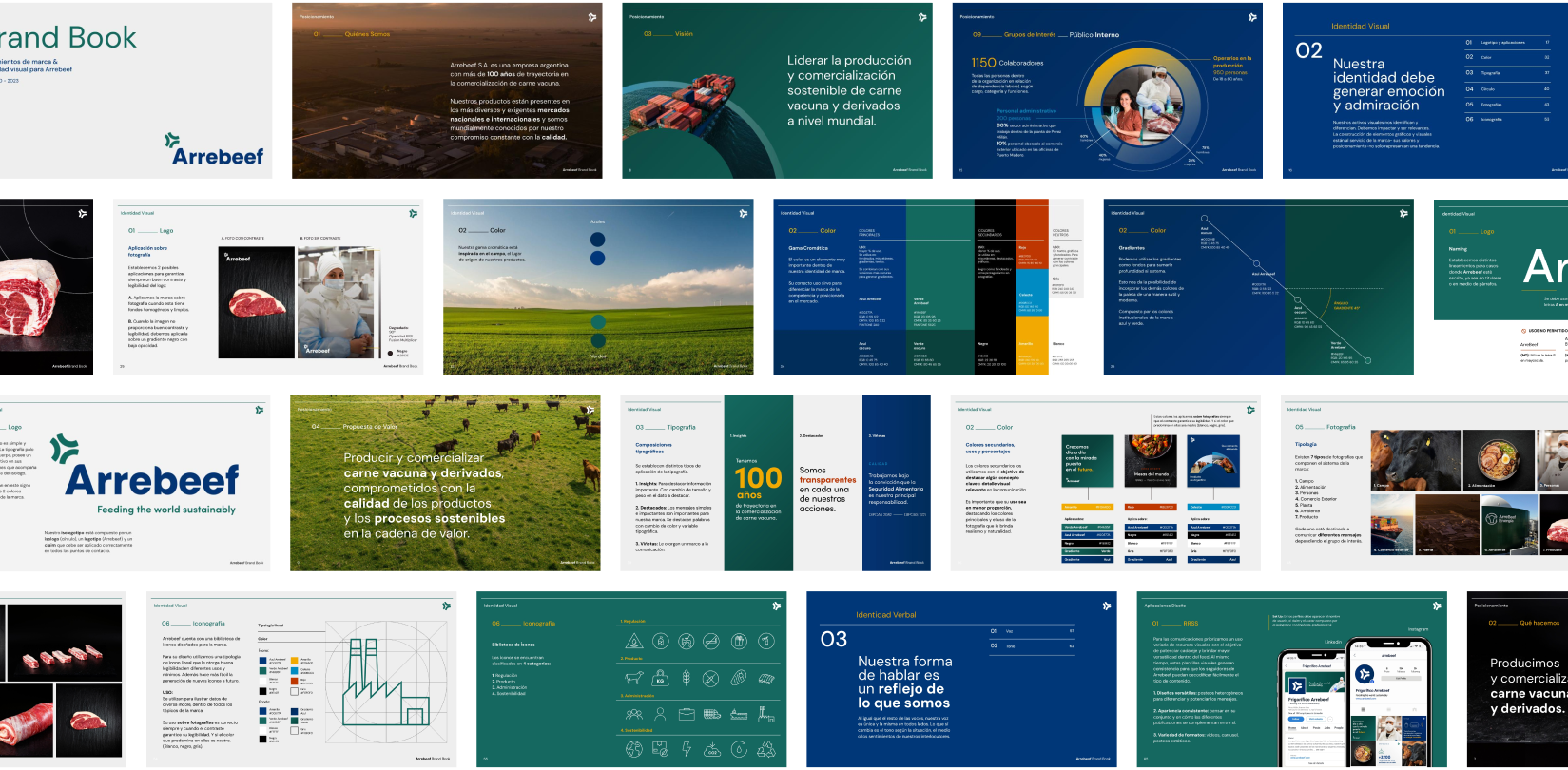This screenshot has width=1568, height=770.
Task: Click logo mark on Gradientes slide
Action: pyautogui.click(x=1403, y=213)
